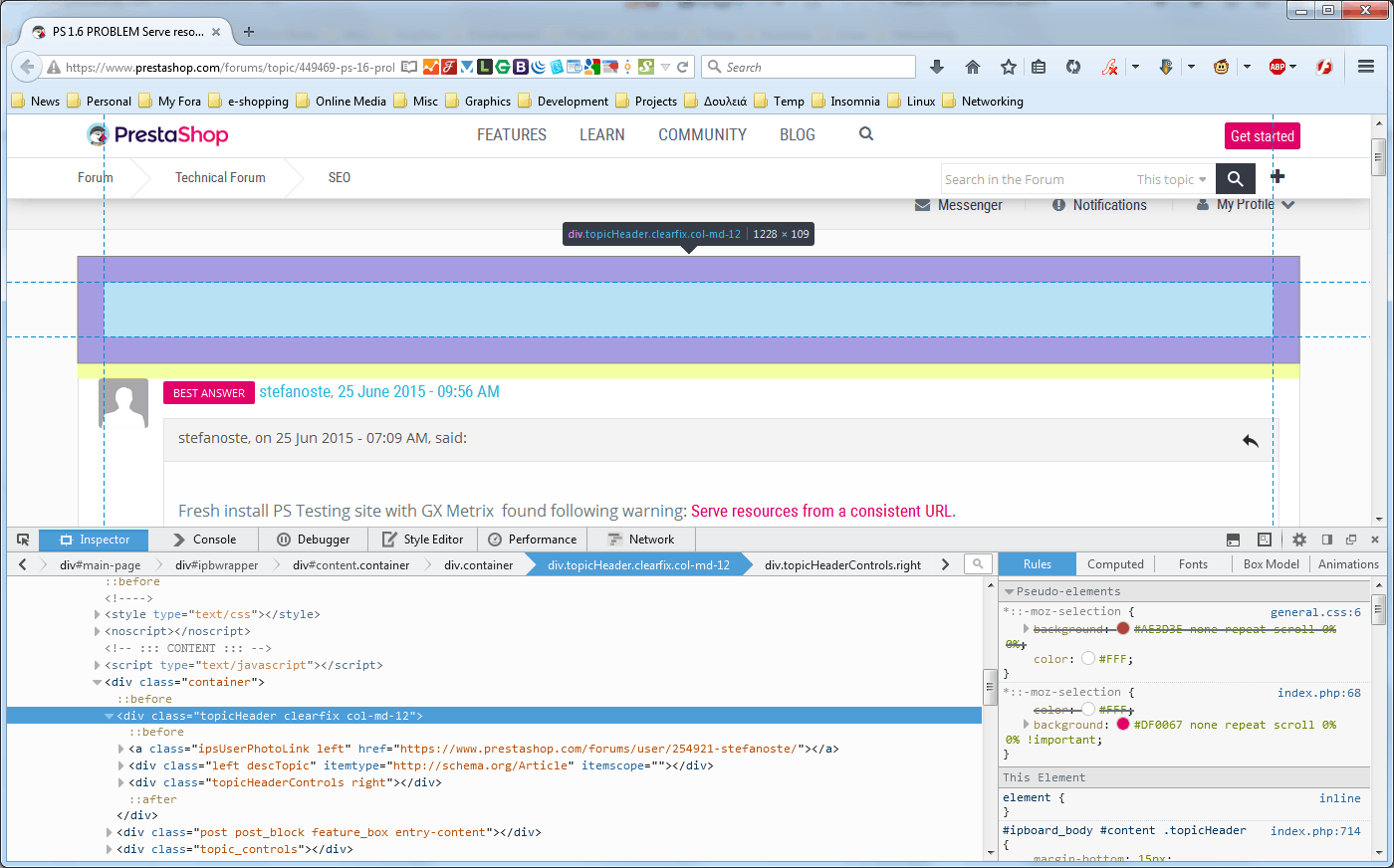Open ABP dropdown arrow
The width and height of the screenshot is (1394, 868).
(1292, 67)
